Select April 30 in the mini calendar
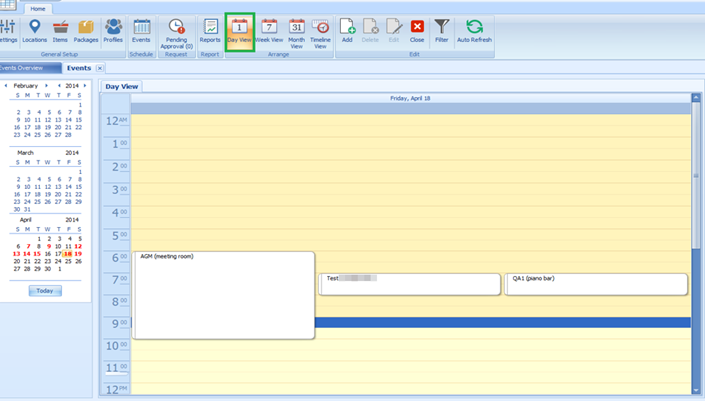Viewport: 705px width, 401px height. (x=48, y=268)
